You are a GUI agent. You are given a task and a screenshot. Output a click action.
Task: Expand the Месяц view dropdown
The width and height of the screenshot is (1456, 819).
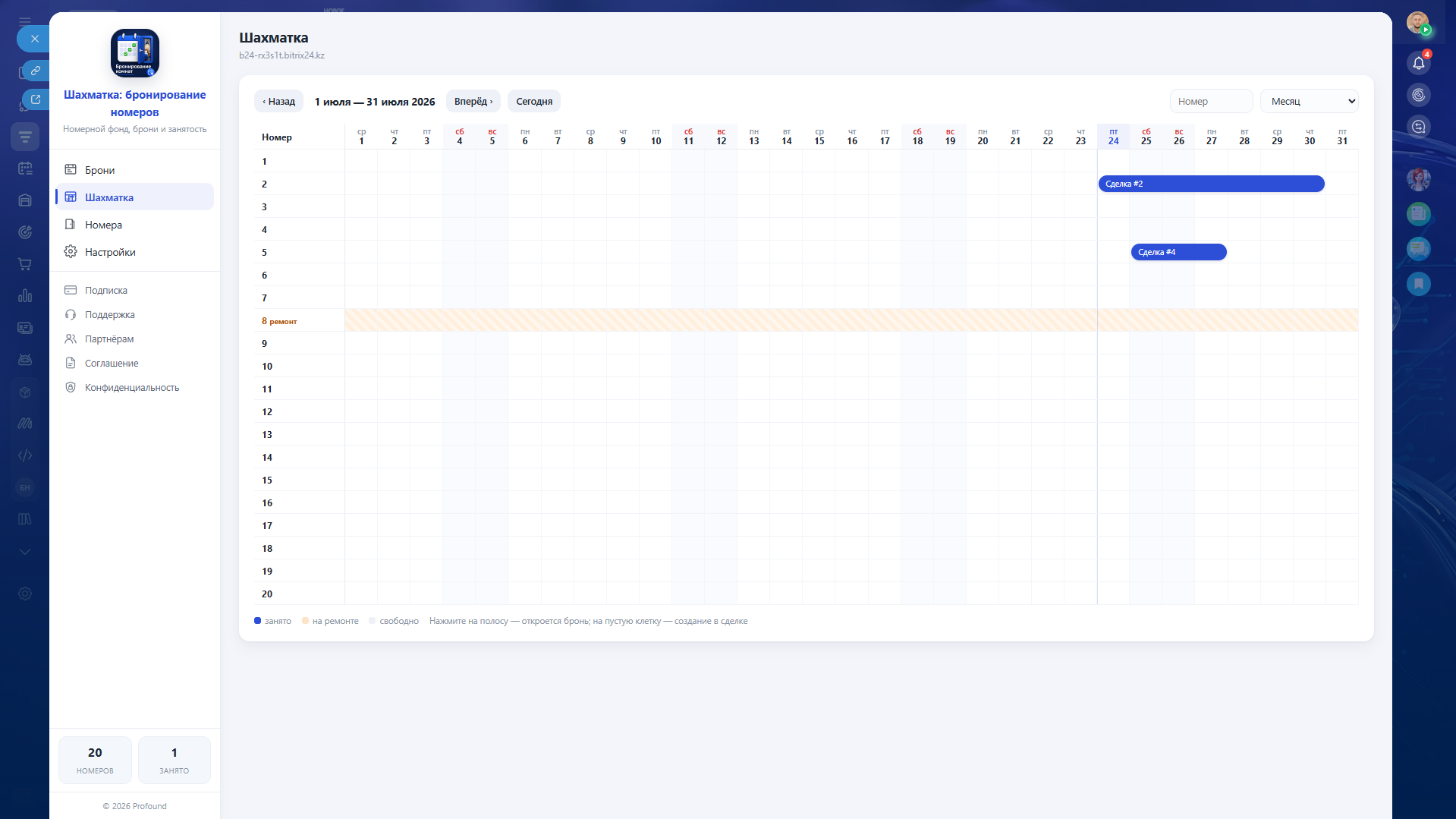coord(1309,102)
